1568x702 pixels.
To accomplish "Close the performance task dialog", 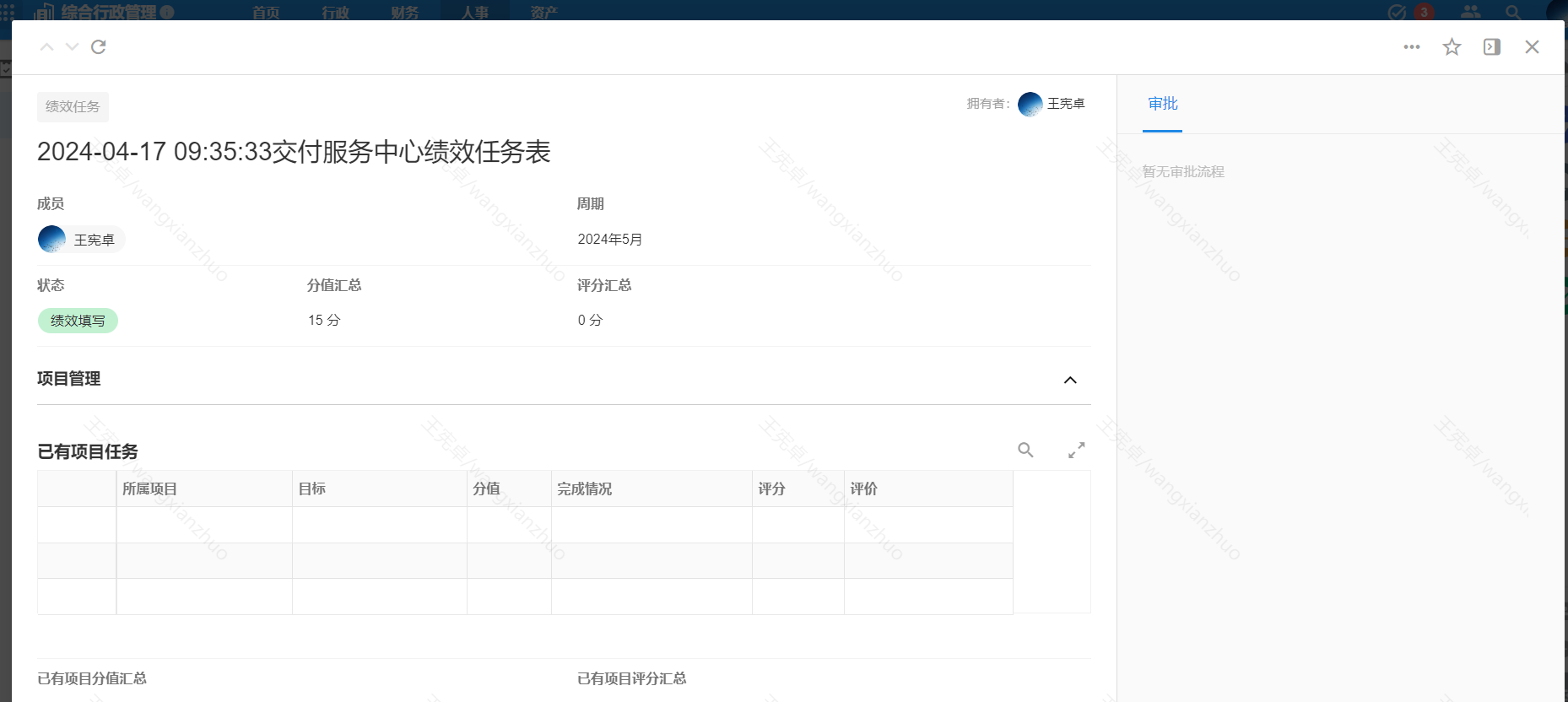I will coord(1532,47).
